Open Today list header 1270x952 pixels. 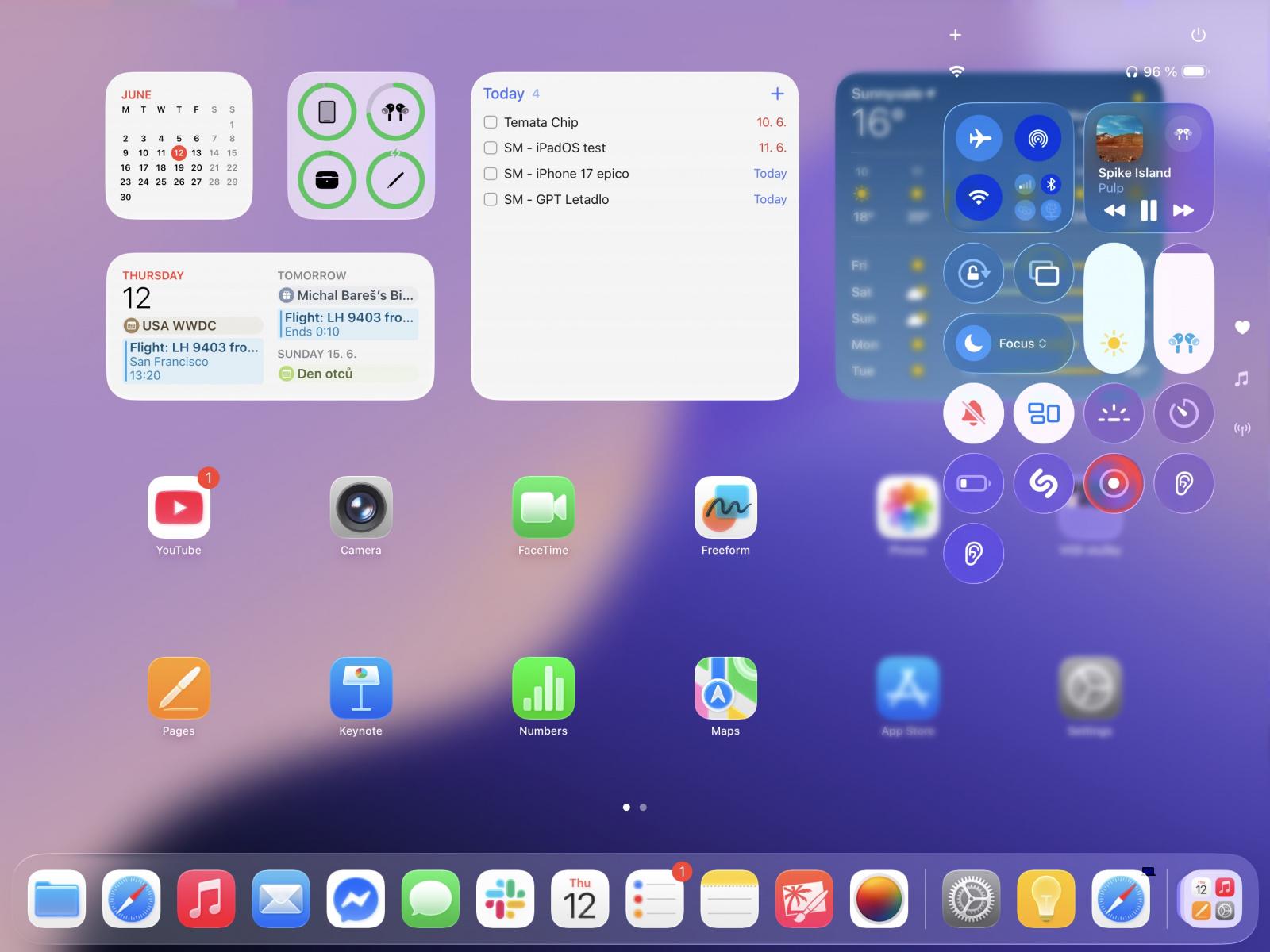pos(504,94)
